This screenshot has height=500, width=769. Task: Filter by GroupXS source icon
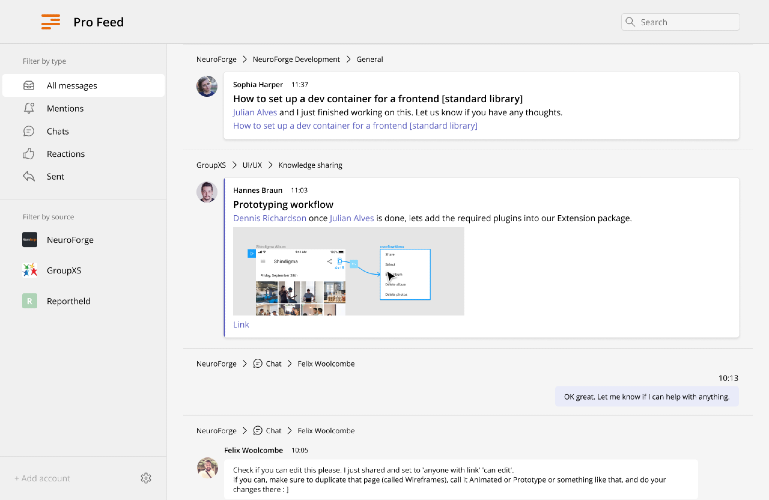click(x=29, y=270)
